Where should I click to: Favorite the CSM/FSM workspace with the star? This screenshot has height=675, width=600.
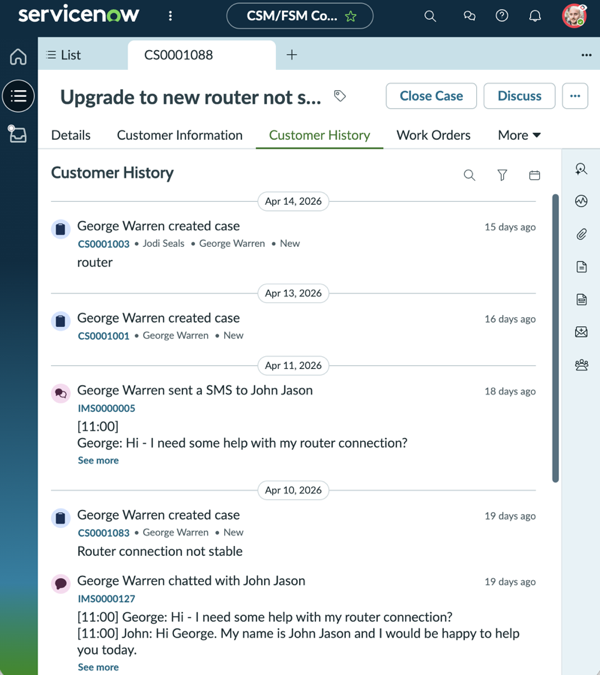tap(351, 17)
